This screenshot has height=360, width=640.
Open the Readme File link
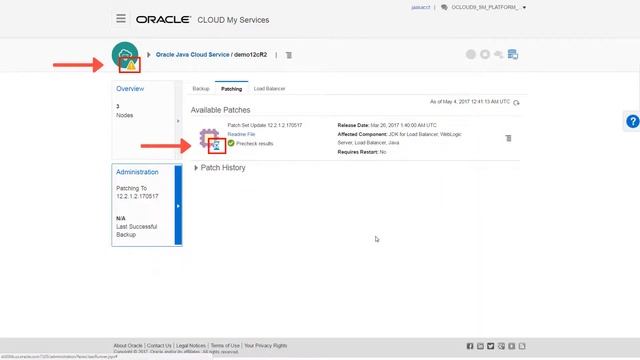coord(241,134)
